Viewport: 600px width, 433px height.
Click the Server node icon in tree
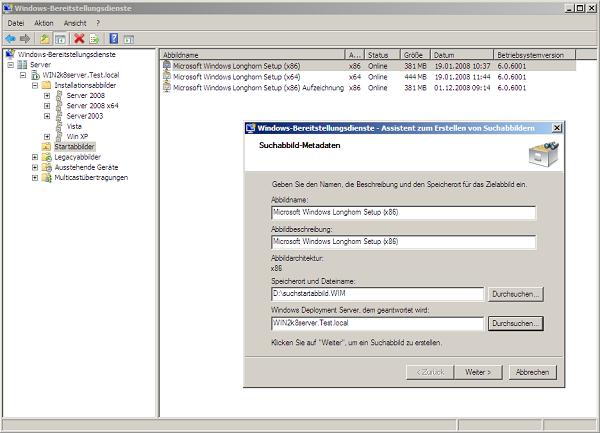coord(22,65)
